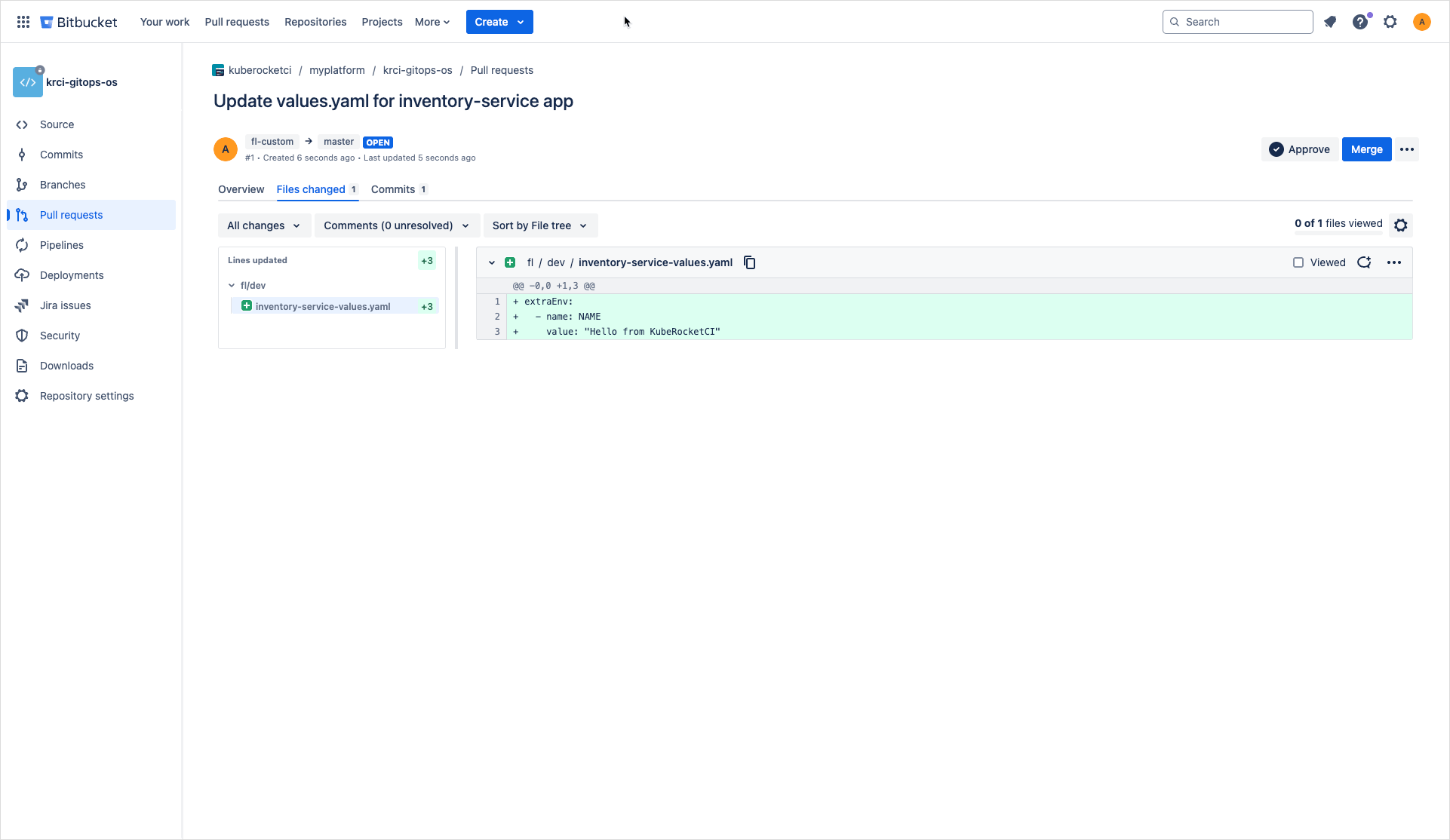
Task: Open the Help menu icon
Action: 1360,22
